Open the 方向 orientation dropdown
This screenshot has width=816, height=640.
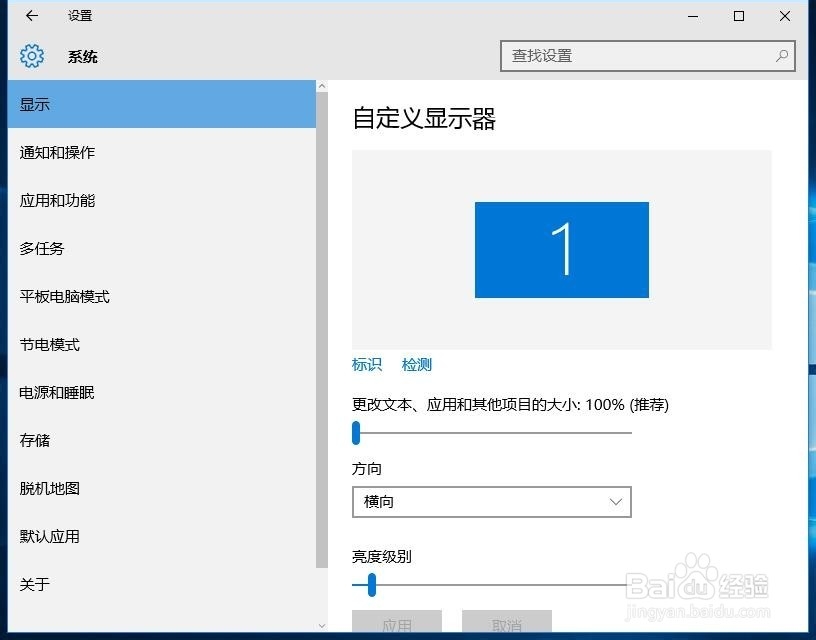pos(491,502)
